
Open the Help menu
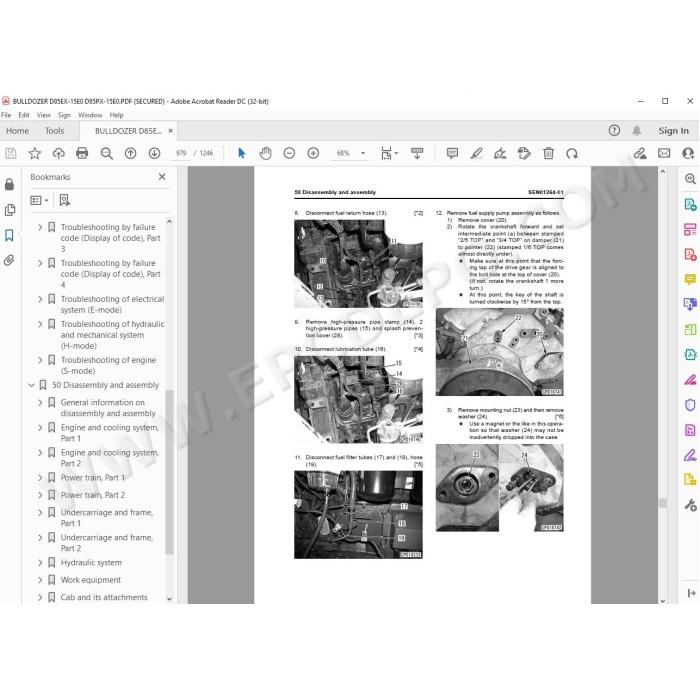click(116, 115)
